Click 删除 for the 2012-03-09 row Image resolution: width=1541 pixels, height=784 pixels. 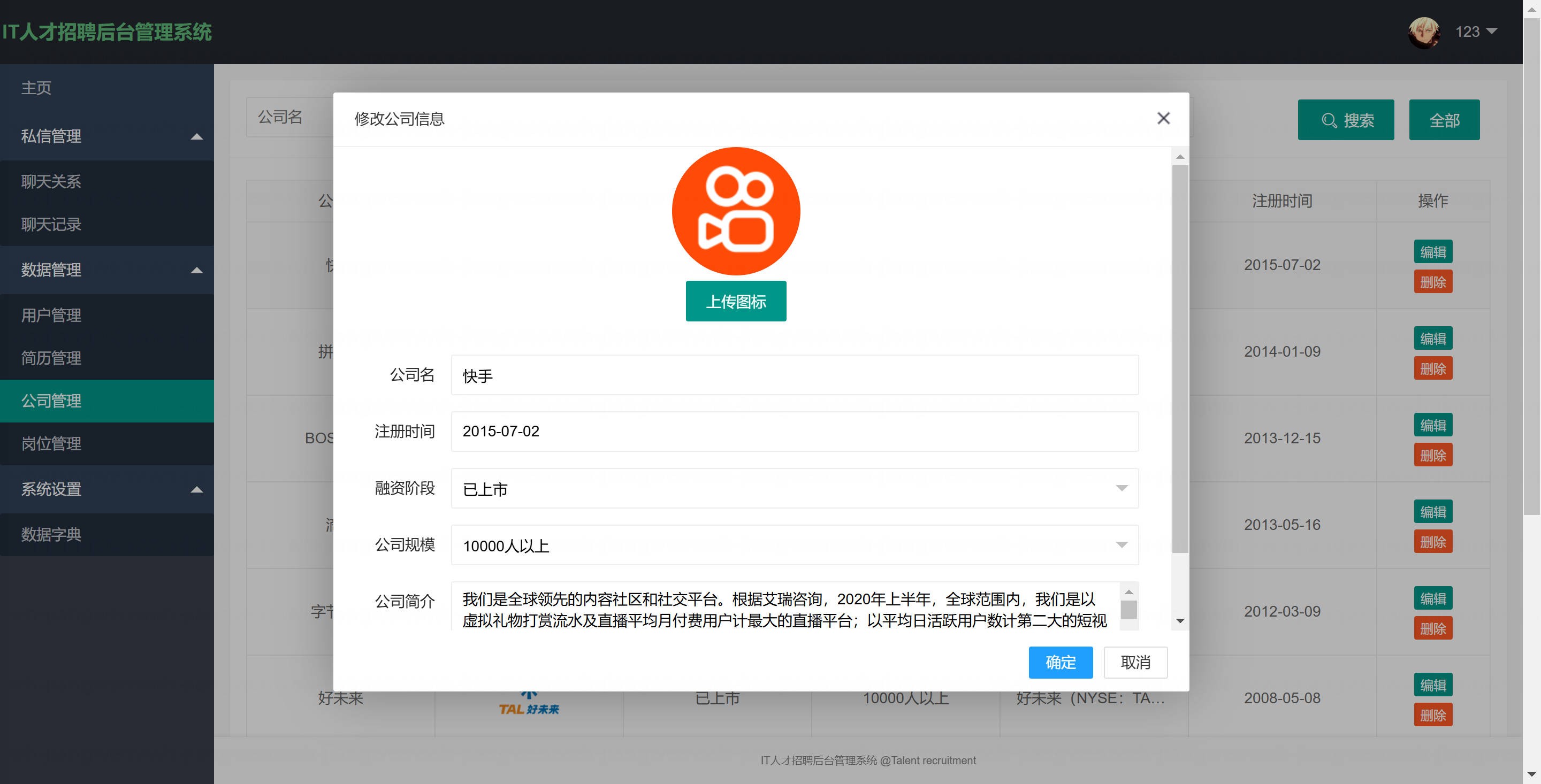click(x=1433, y=629)
